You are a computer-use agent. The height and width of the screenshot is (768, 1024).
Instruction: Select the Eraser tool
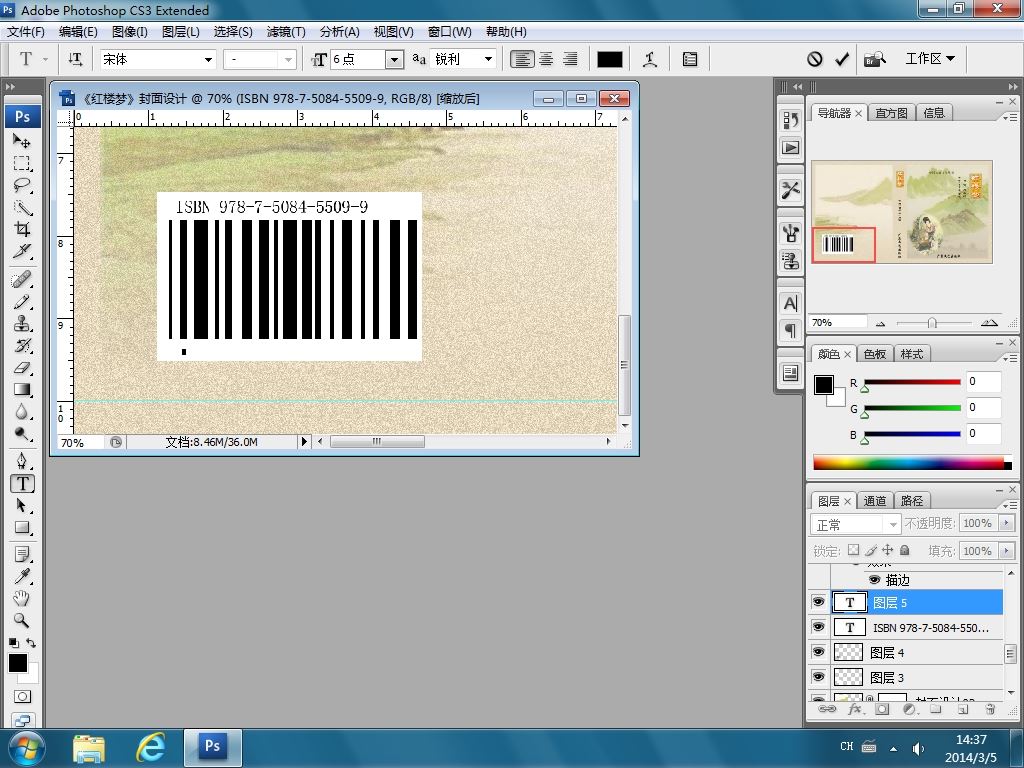pyautogui.click(x=22, y=368)
